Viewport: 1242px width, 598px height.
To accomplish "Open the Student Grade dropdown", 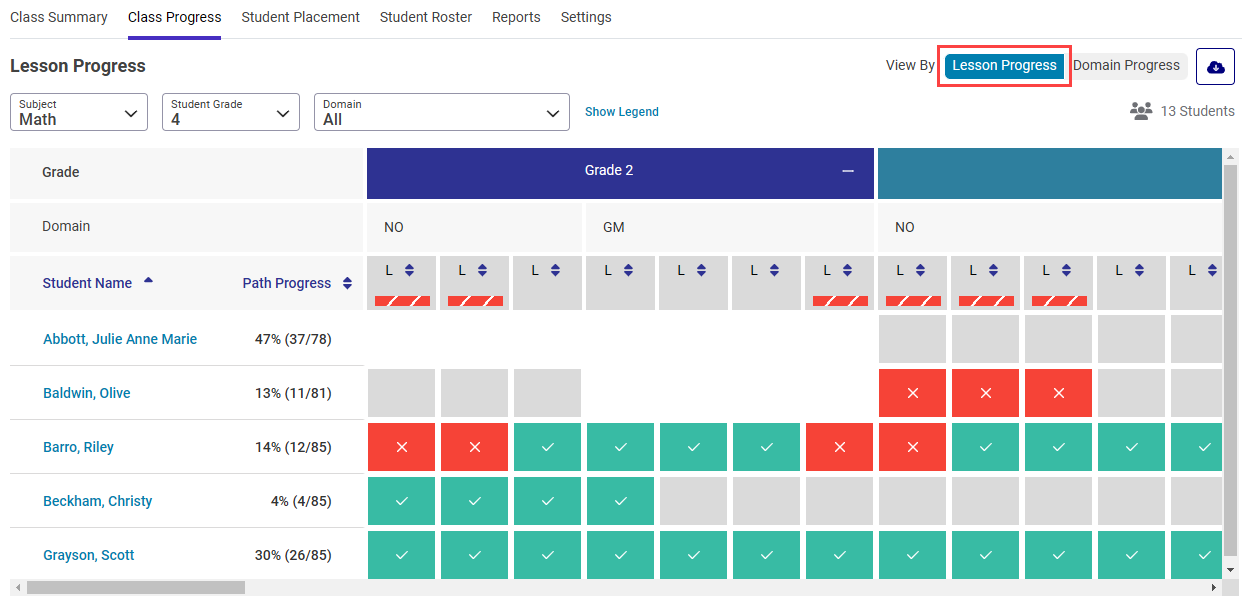I will (231, 112).
